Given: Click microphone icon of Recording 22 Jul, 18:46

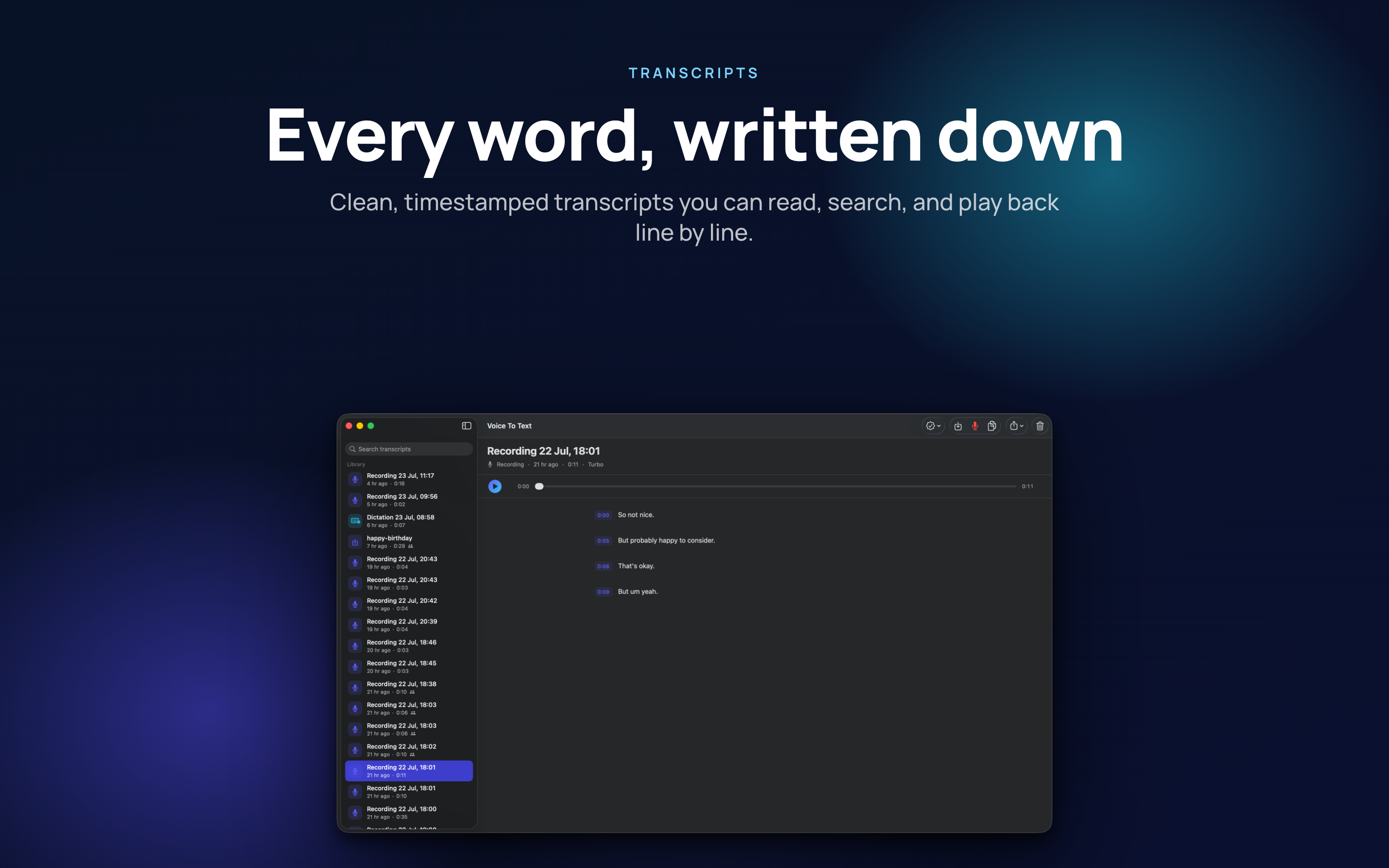Looking at the screenshot, I should pyautogui.click(x=355, y=646).
